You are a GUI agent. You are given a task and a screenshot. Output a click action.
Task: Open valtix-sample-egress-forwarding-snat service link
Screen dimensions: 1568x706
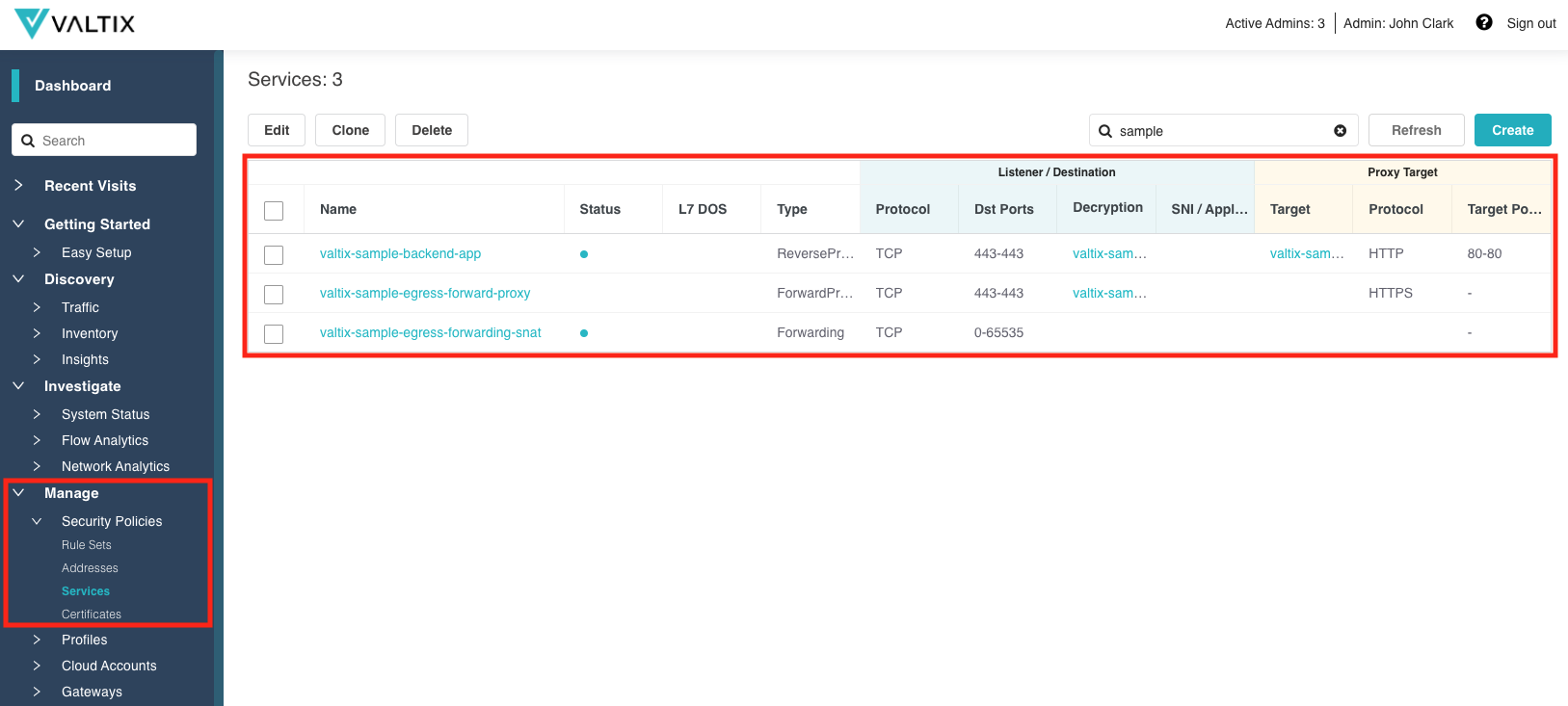(x=431, y=333)
